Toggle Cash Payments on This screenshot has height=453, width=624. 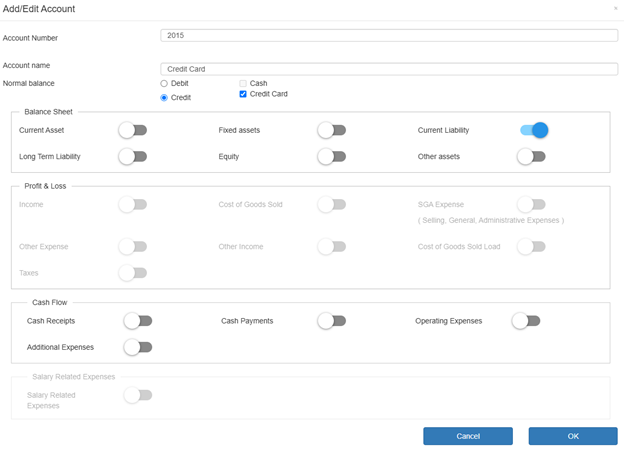332,321
